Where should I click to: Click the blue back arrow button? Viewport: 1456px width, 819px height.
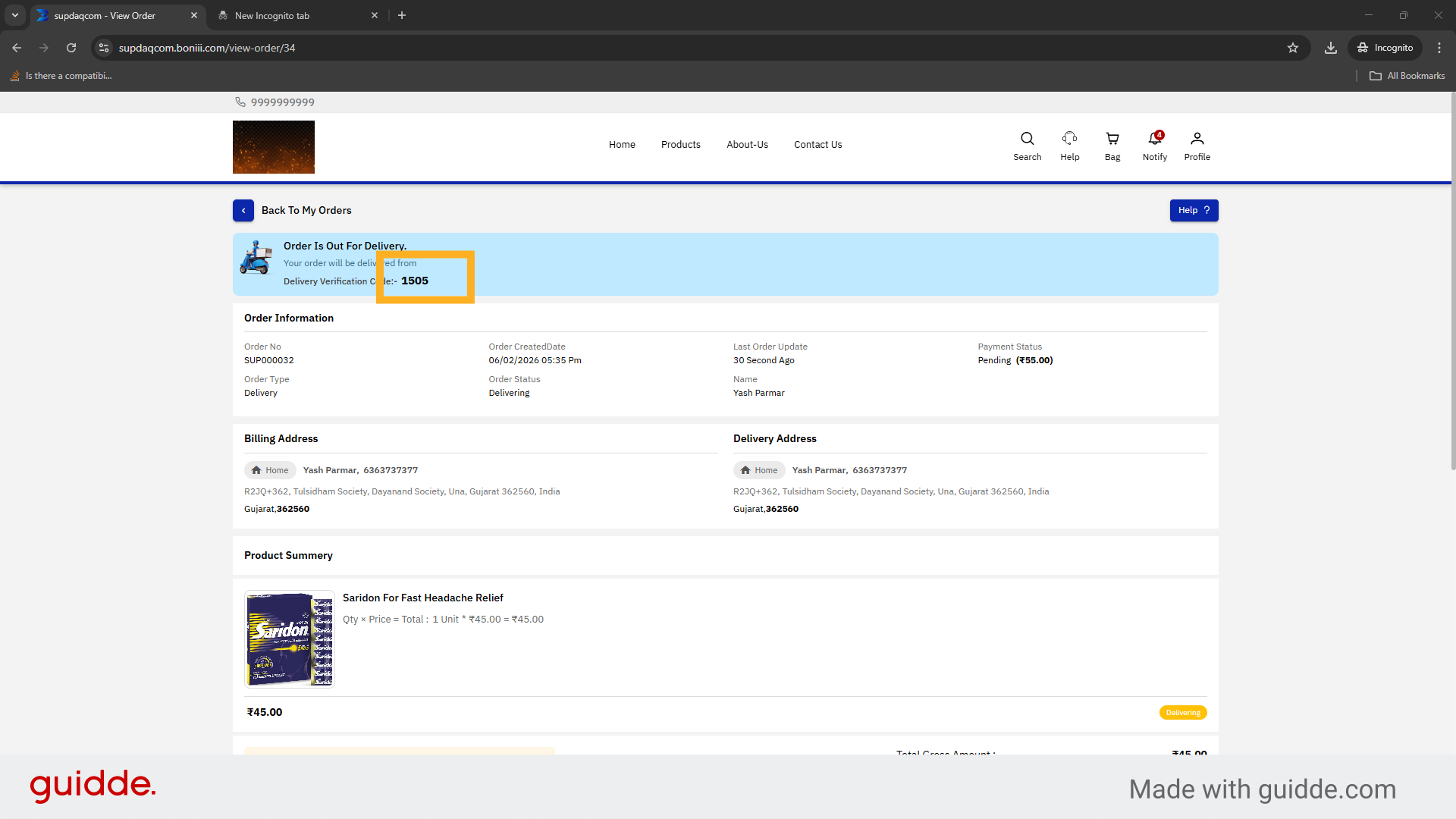(x=243, y=211)
